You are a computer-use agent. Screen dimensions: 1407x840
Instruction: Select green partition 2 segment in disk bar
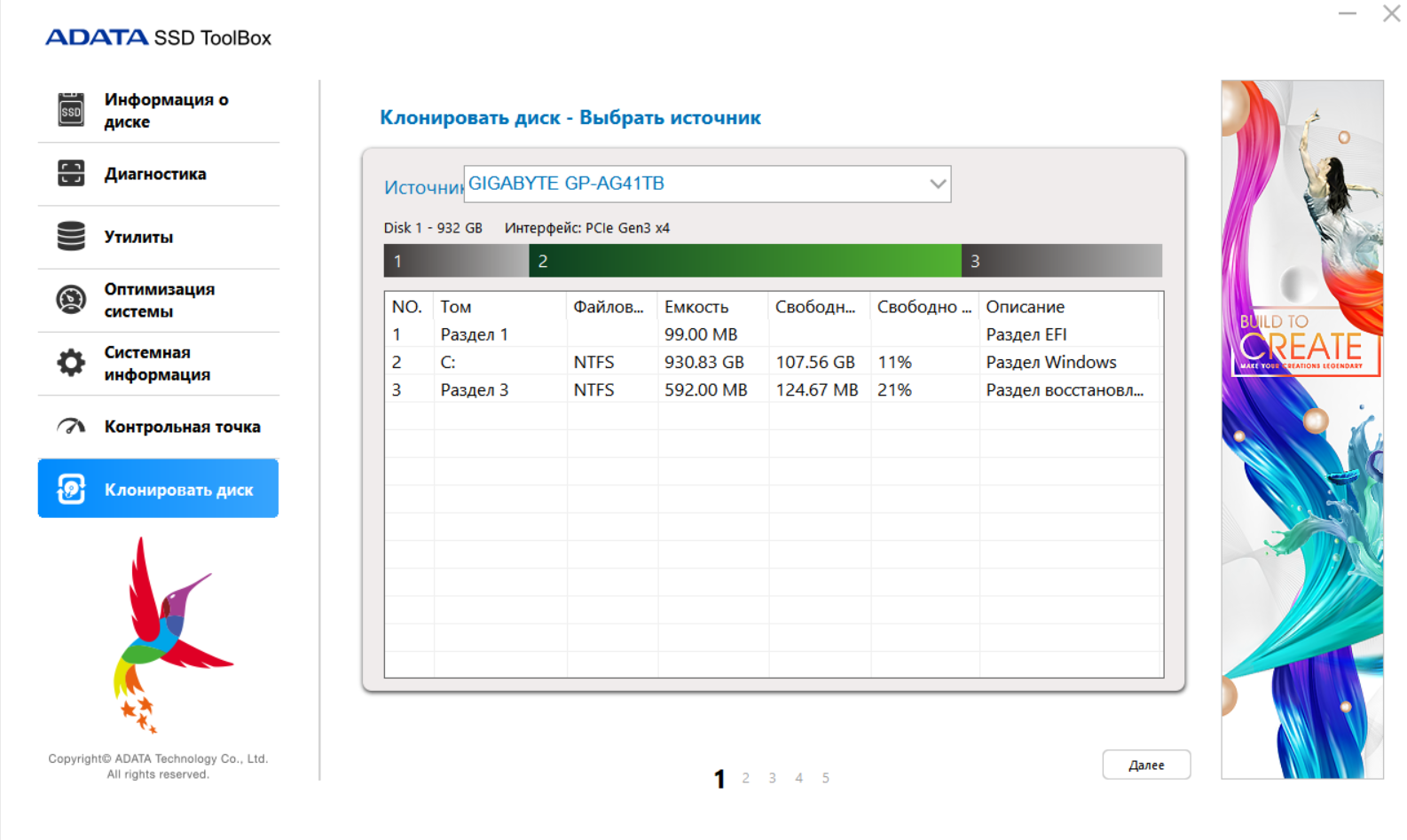[745, 261]
